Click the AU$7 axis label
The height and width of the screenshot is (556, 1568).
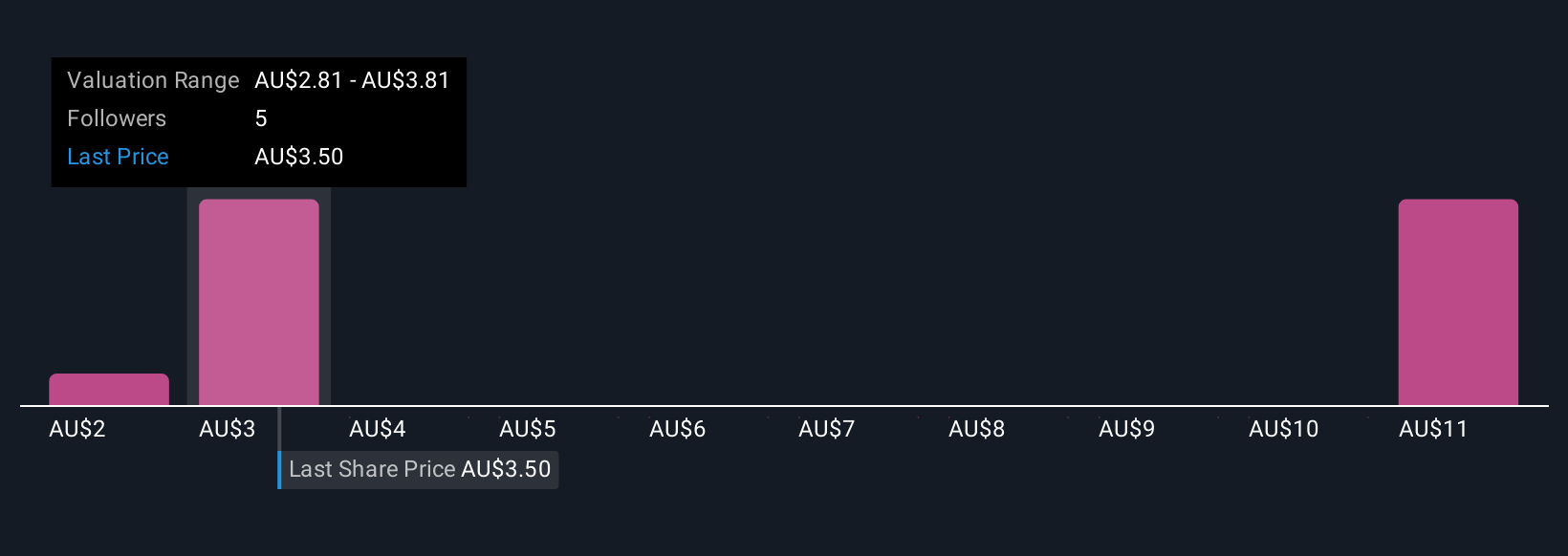click(827, 429)
